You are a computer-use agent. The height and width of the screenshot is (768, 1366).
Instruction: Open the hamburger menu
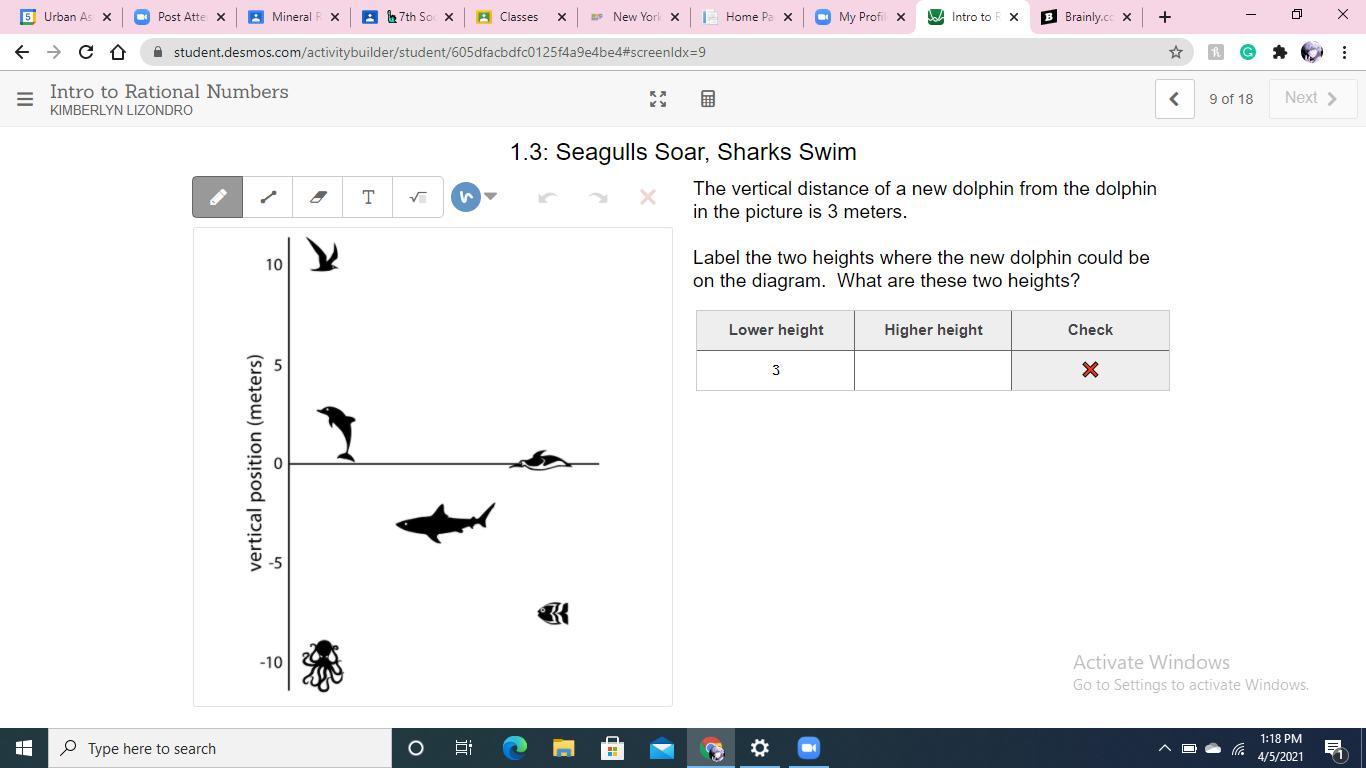[25, 99]
